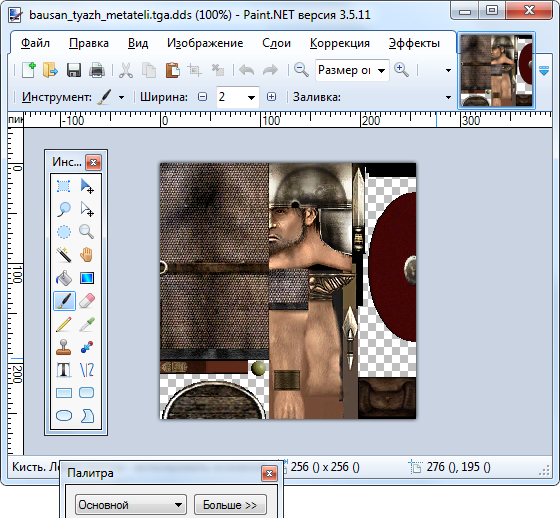Select the Gradient tool
Screen dimensions: 560x518
[87, 278]
